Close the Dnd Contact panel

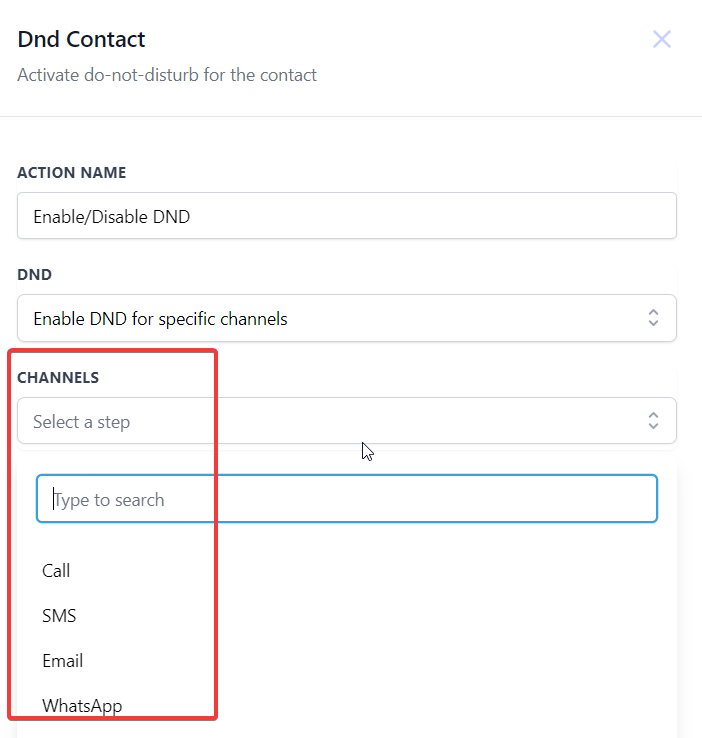pos(661,40)
